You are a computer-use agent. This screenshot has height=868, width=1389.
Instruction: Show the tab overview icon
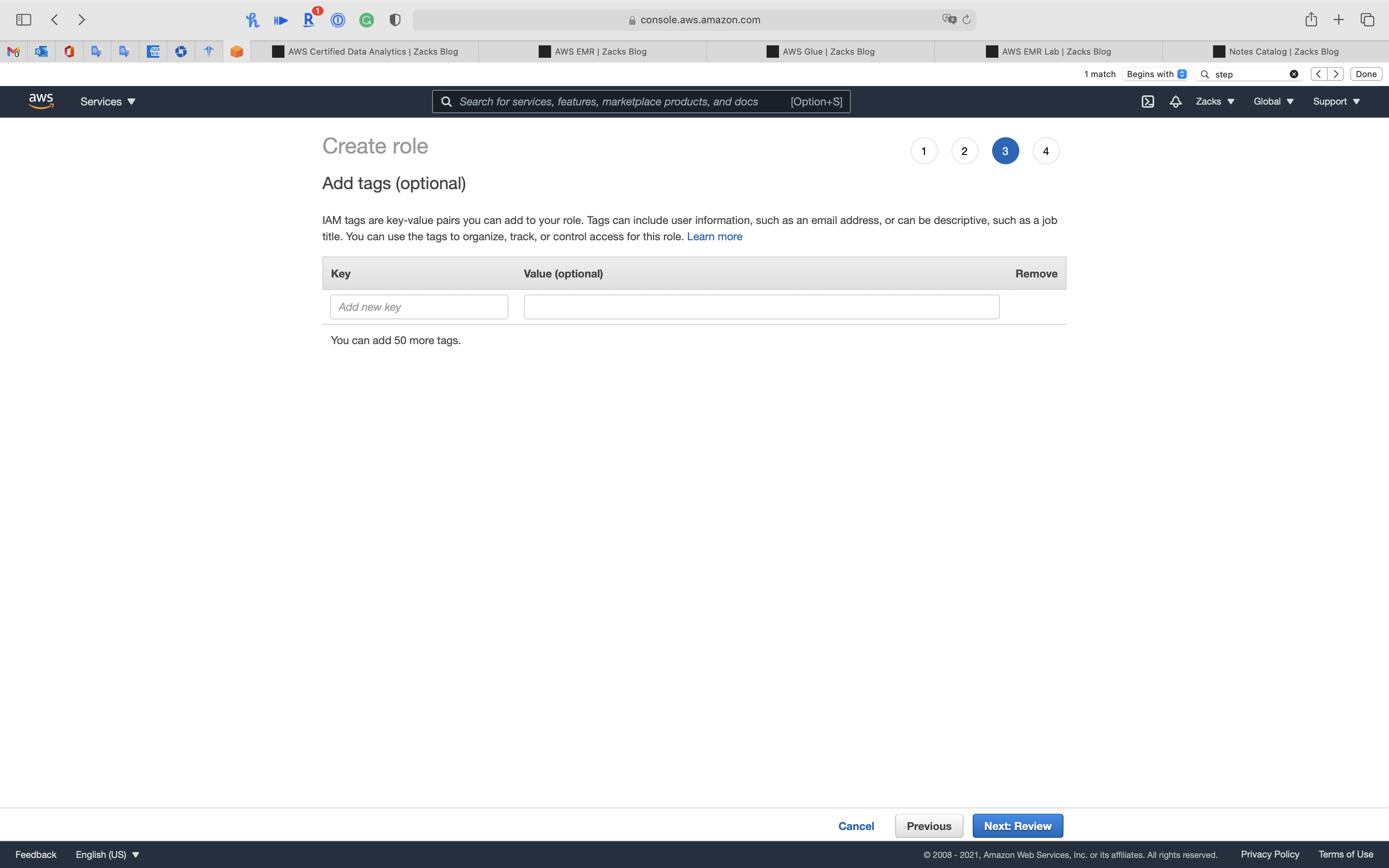coord(1367,20)
